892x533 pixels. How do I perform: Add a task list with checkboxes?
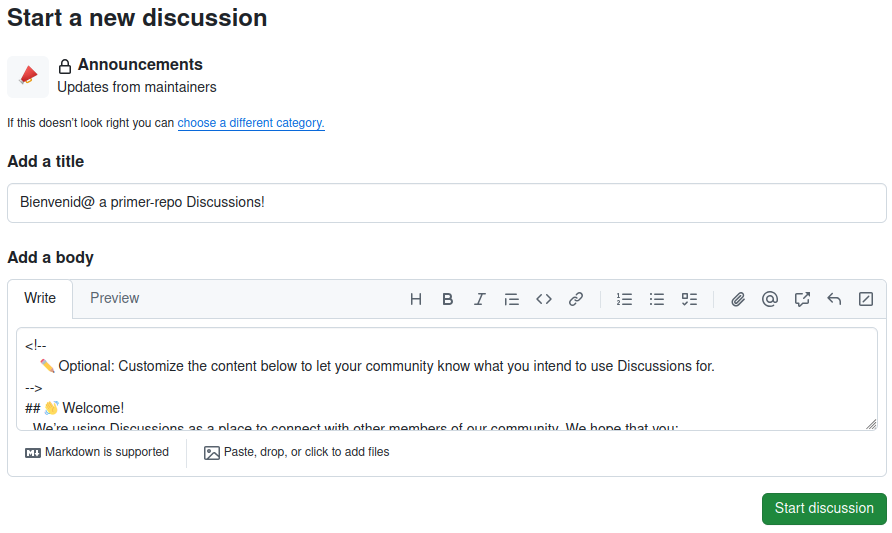click(x=689, y=299)
